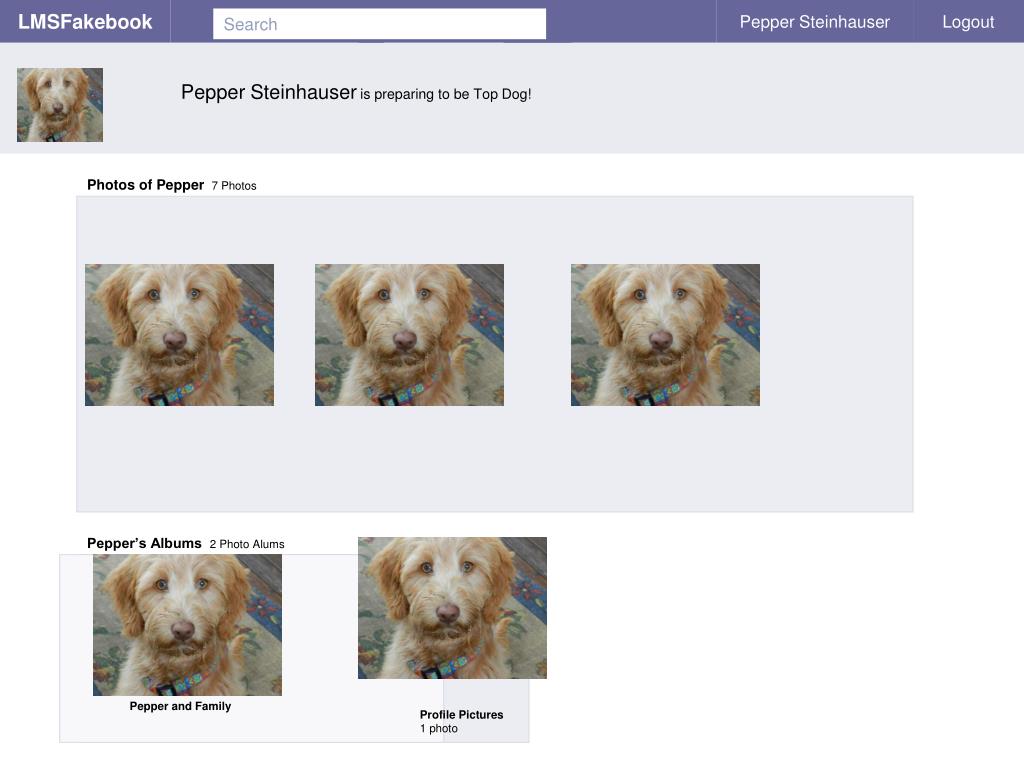Focus the Search input field
Image resolution: width=1024 pixels, height=768 pixels.
[379, 24]
